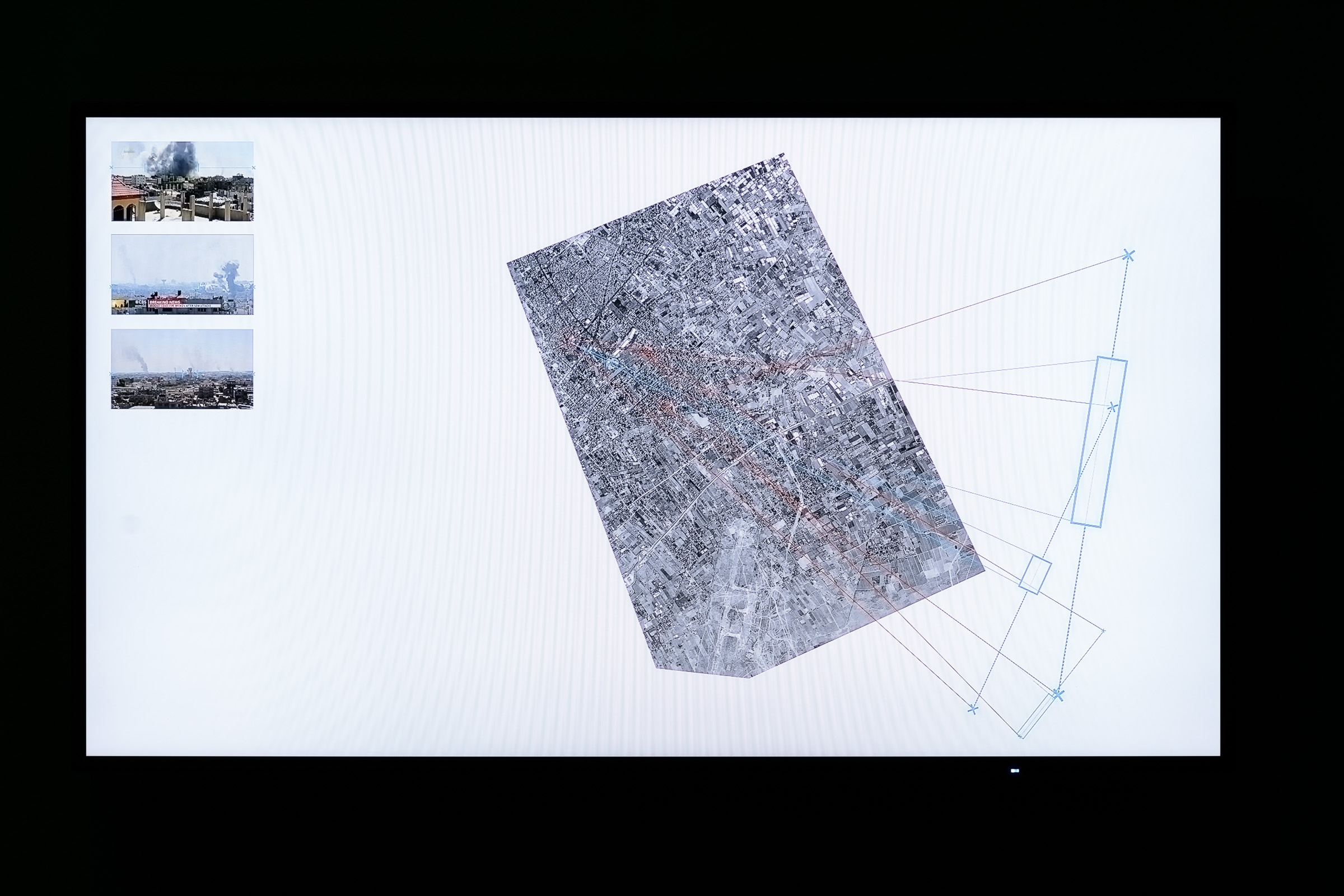Image resolution: width=1344 pixels, height=896 pixels.
Task: Click right X marker on panorama thumbnail
Action: 253,374
